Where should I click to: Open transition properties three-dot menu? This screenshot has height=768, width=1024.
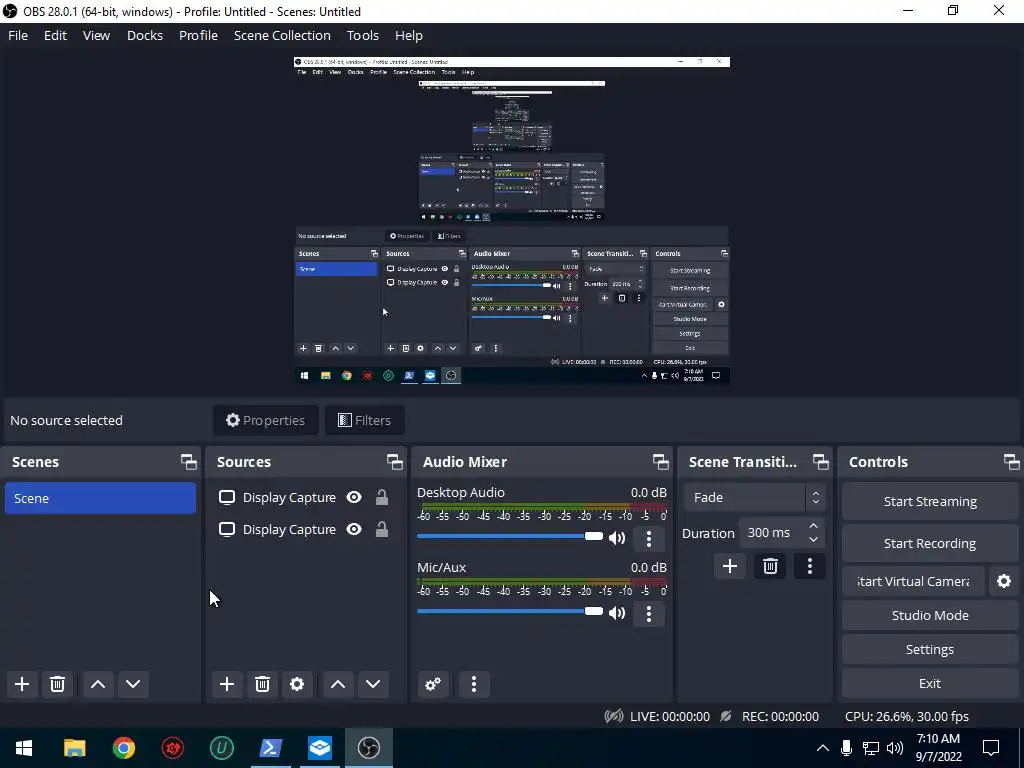coord(810,566)
